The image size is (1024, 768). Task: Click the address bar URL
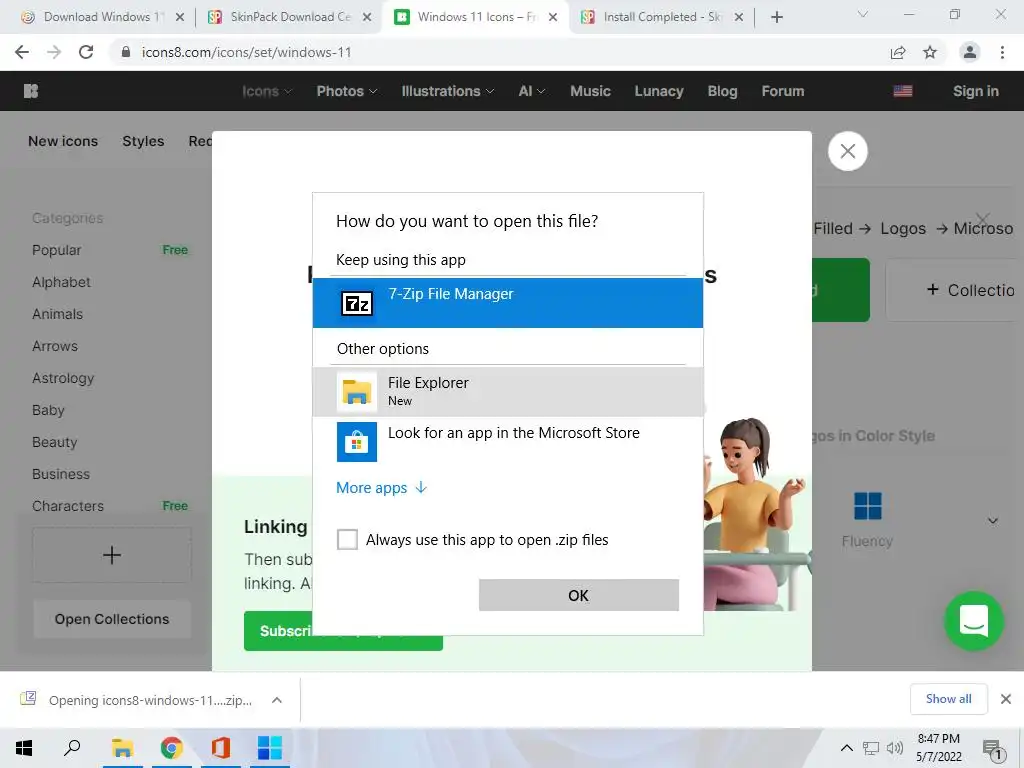246,52
